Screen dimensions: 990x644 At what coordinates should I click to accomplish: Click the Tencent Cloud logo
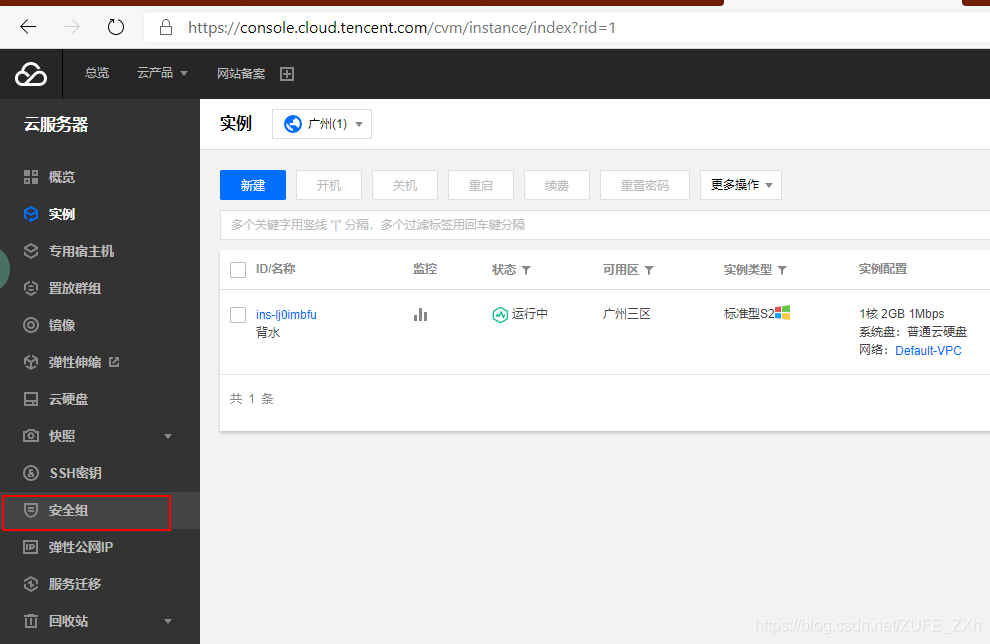31,74
